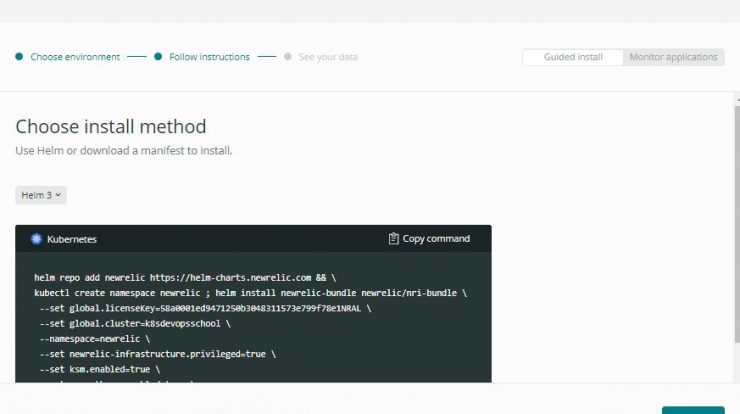Click the kubectl create namespace newrelic line

(251, 293)
